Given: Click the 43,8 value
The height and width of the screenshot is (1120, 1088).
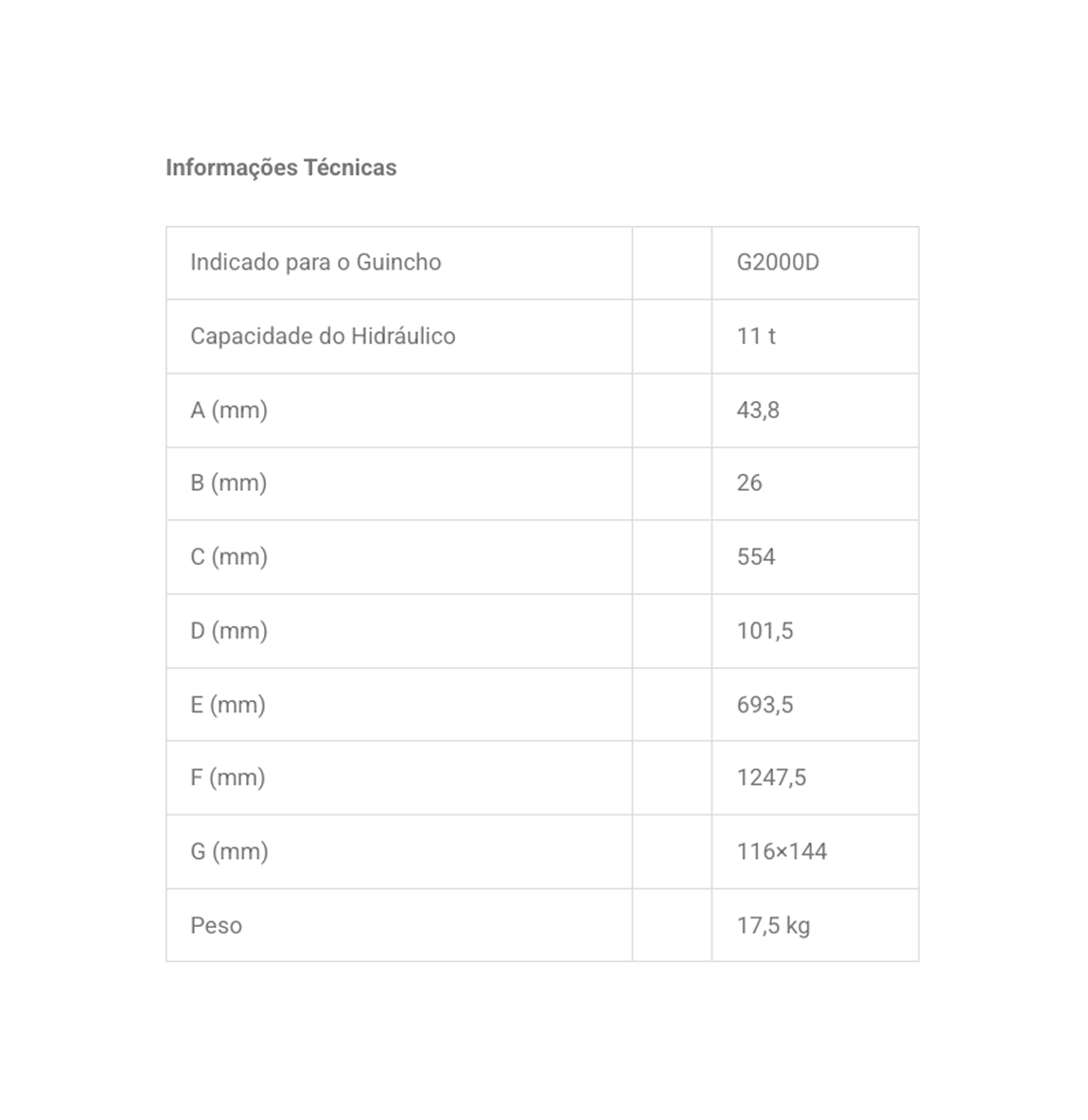Looking at the screenshot, I should coord(758,410).
